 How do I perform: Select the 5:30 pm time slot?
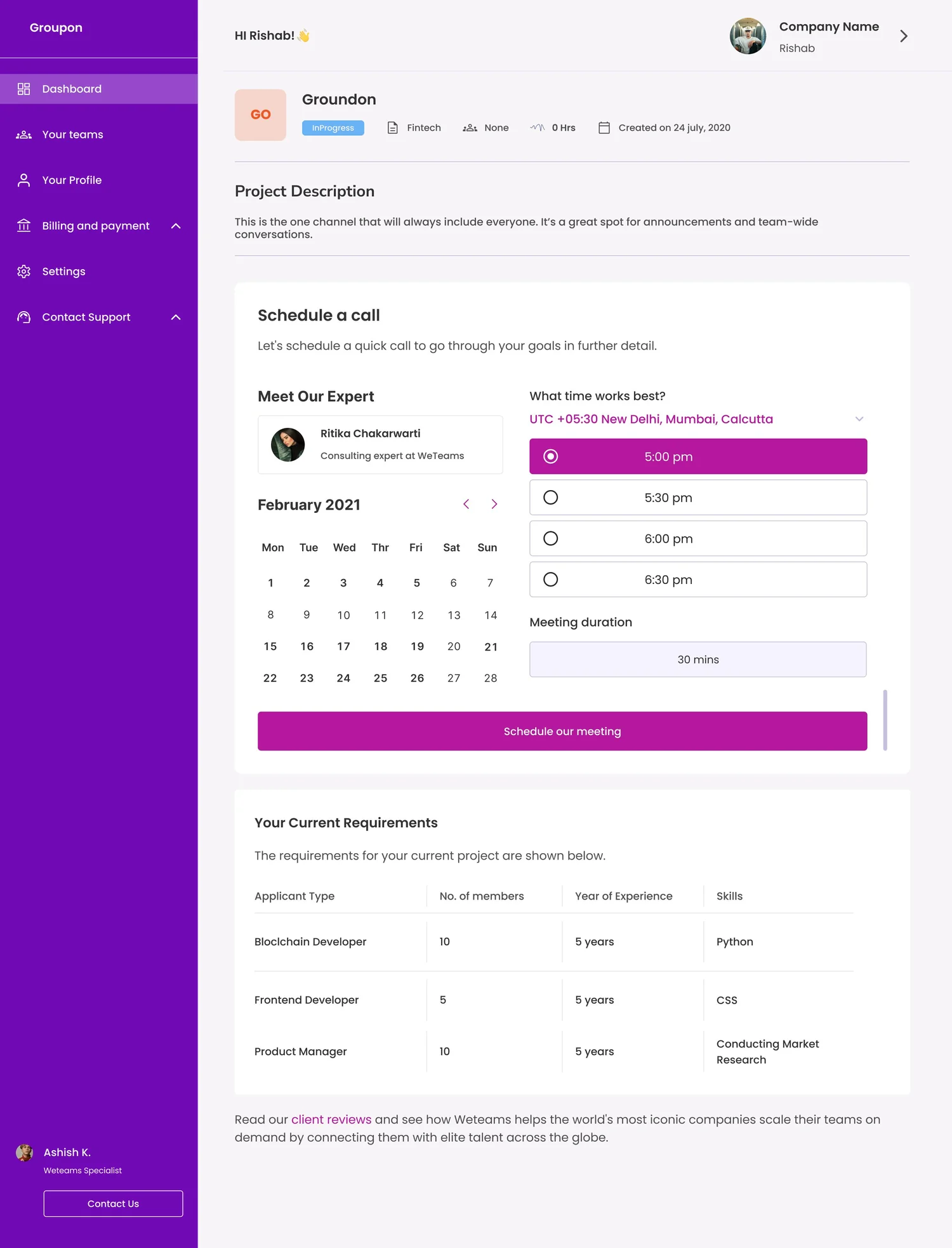(x=698, y=498)
